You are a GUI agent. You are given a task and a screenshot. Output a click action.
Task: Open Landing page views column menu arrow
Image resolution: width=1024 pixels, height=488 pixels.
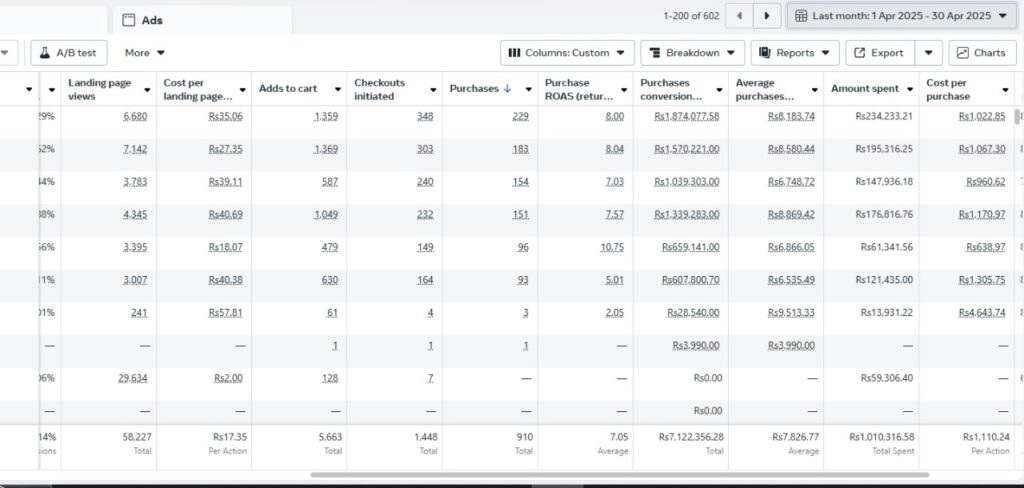point(147,89)
